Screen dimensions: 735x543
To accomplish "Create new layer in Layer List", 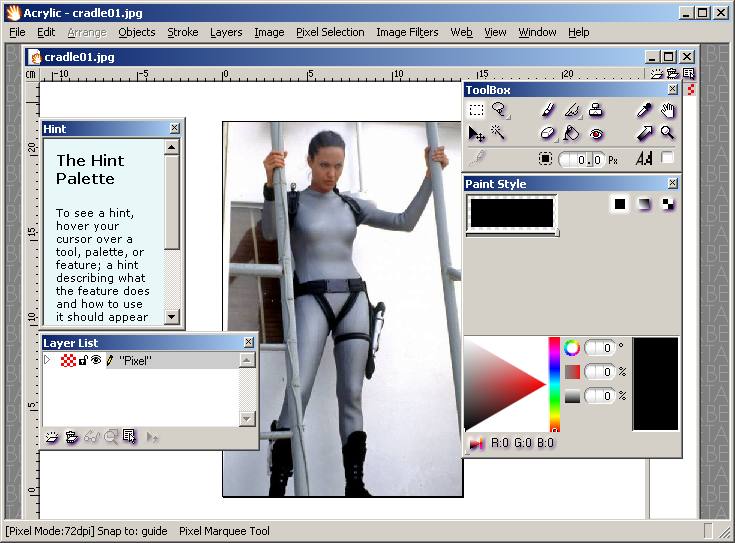I will click(x=52, y=437).
